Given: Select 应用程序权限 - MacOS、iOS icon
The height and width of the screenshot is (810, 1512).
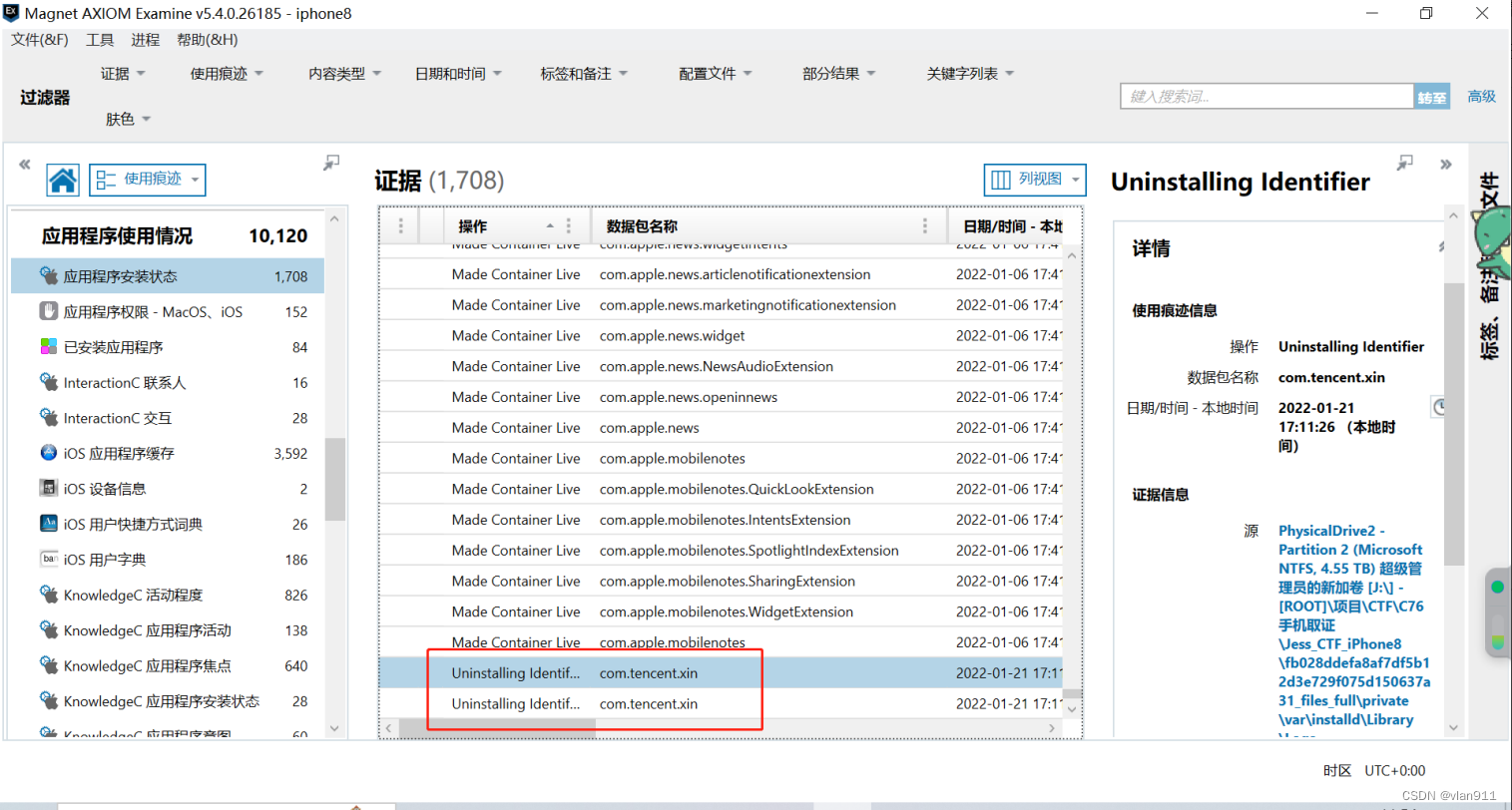Looking at the screenshot, I should [48, 311].
